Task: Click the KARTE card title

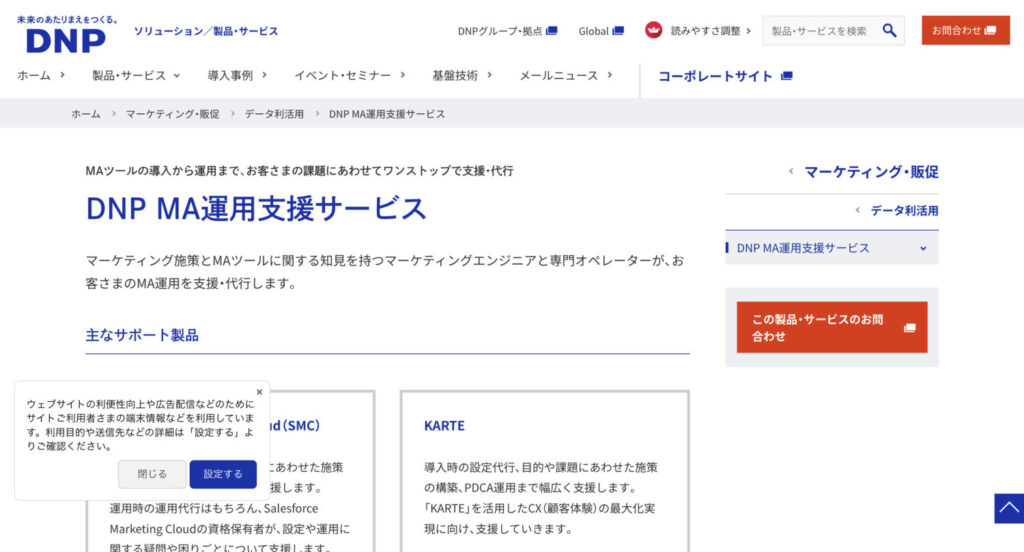Action: [x=444, y=426]
